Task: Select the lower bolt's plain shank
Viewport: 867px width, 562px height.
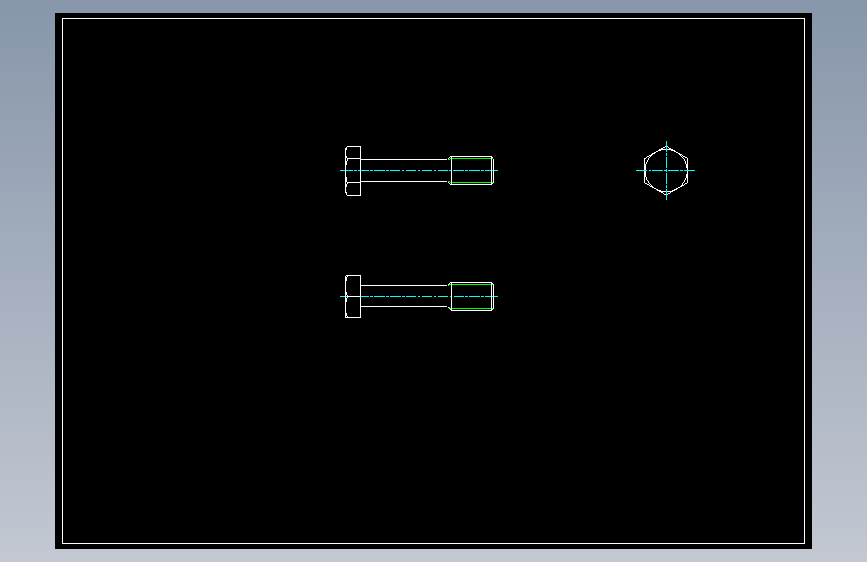Action: pos(405,296)
